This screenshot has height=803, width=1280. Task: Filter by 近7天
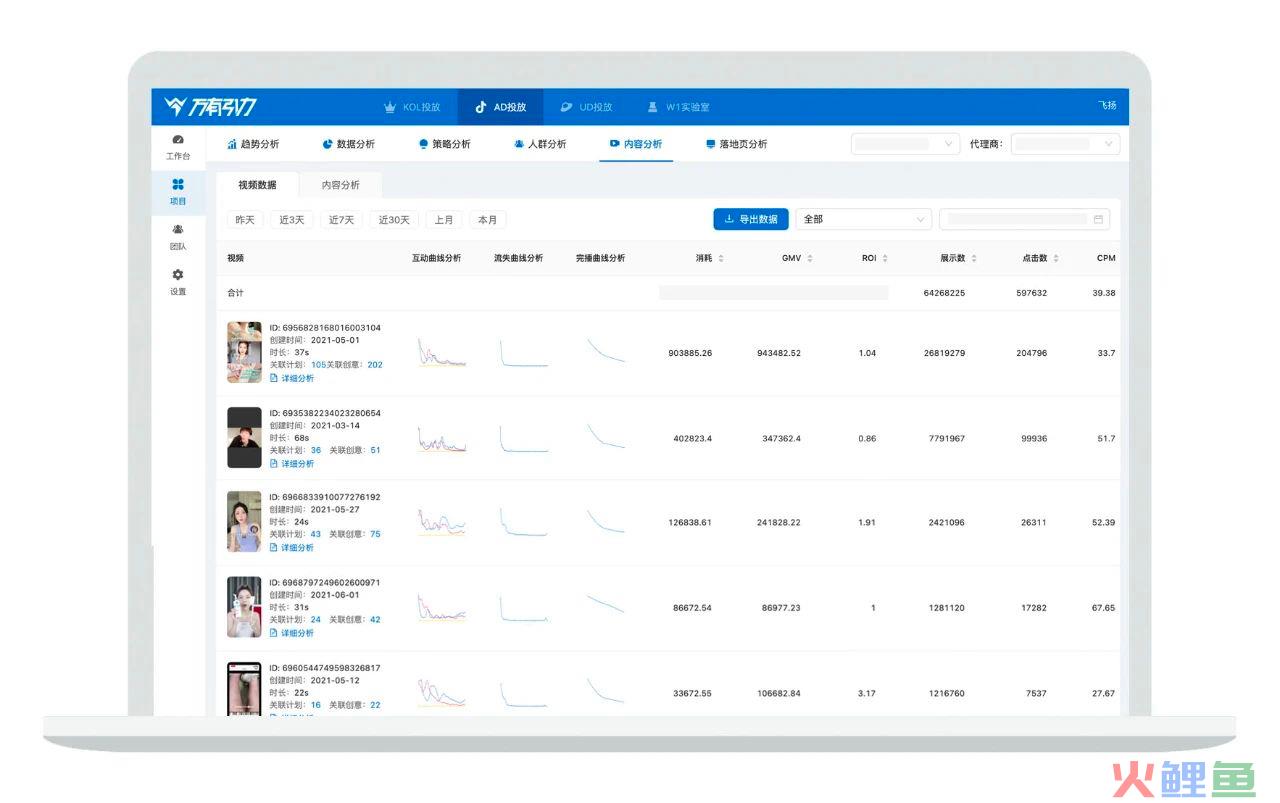(342, 220)
